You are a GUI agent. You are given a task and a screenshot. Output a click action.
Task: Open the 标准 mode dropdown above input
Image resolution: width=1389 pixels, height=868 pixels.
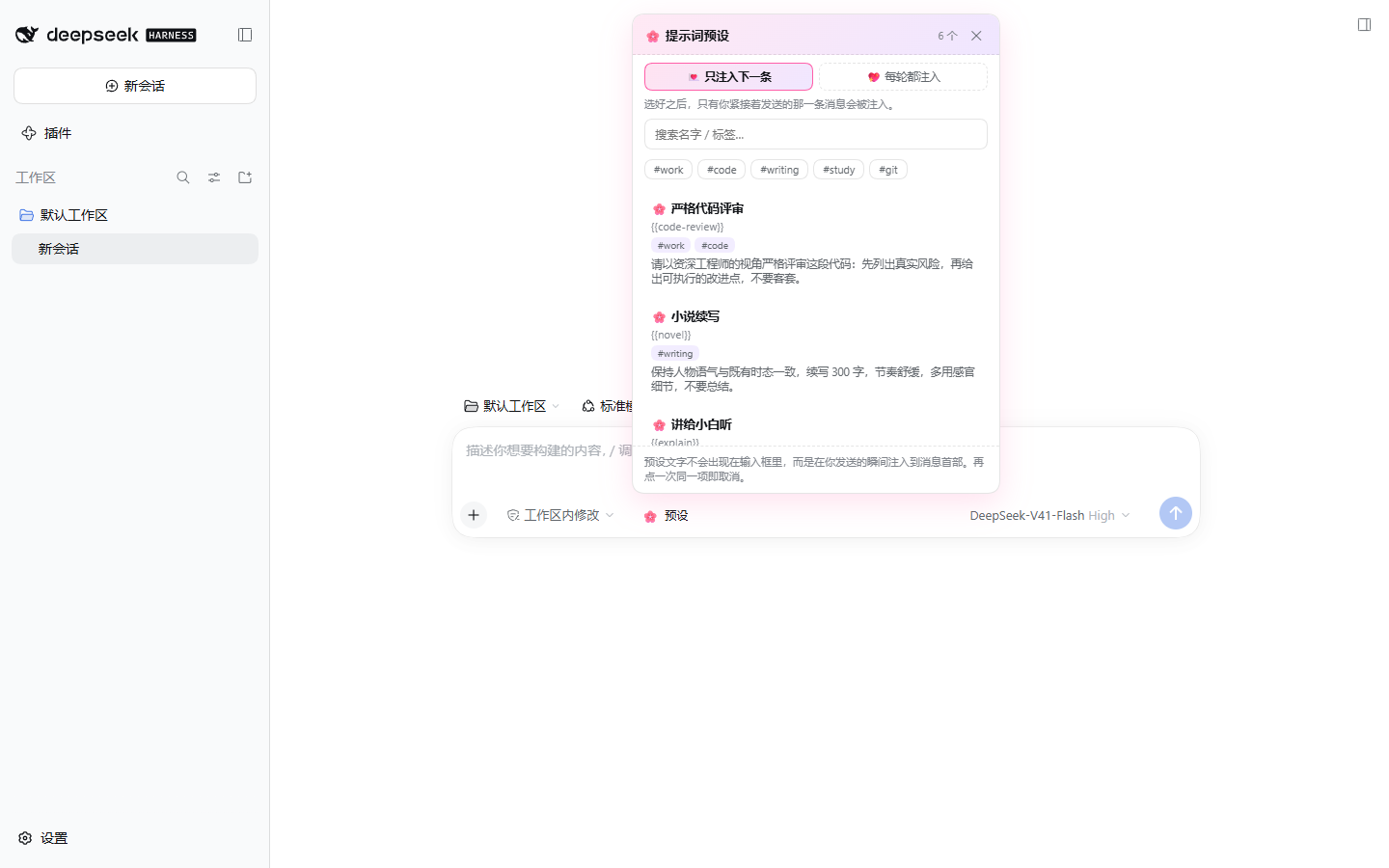point(606,406)
